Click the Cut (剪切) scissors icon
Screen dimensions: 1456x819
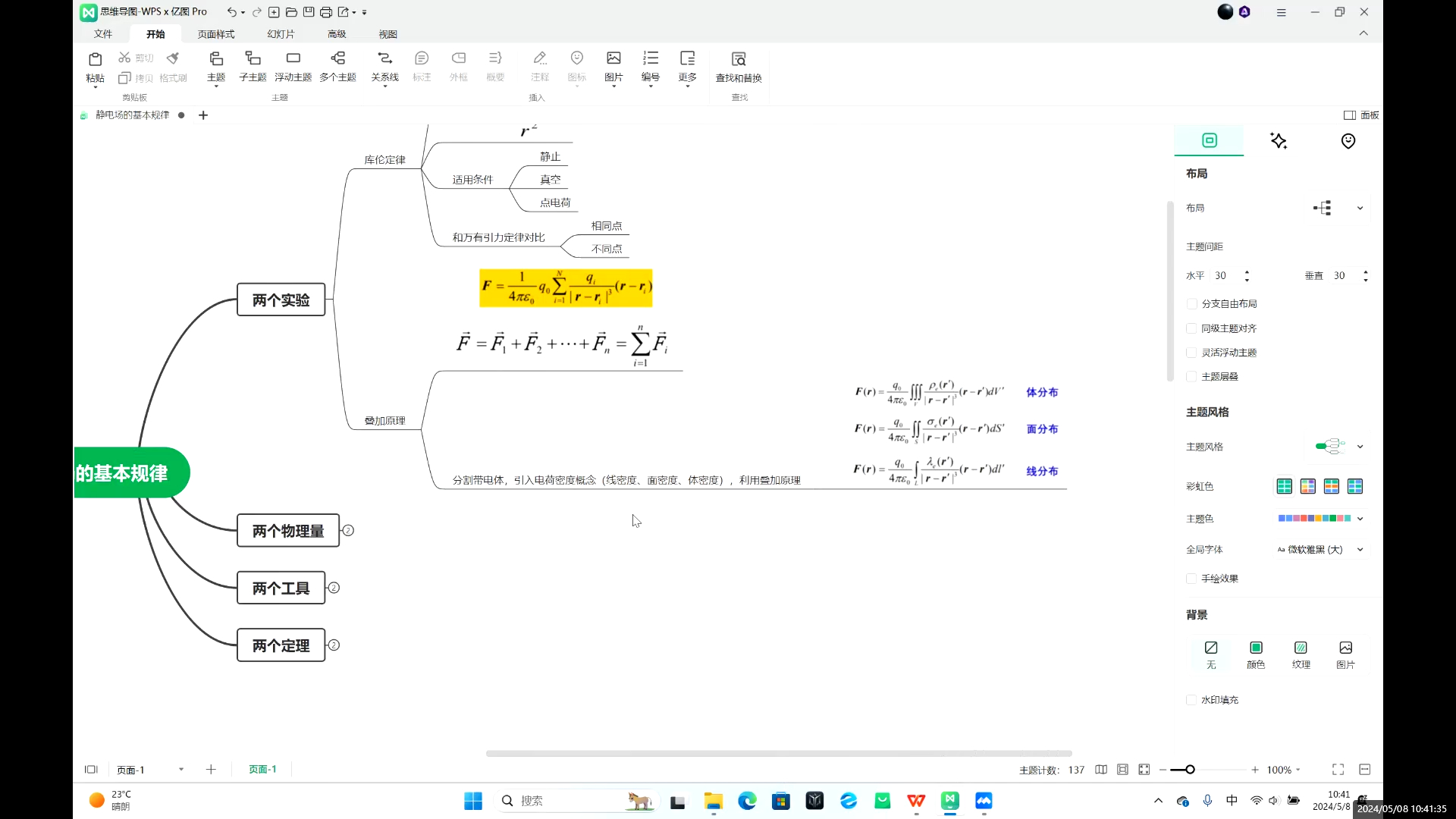[x=124, y=58]
